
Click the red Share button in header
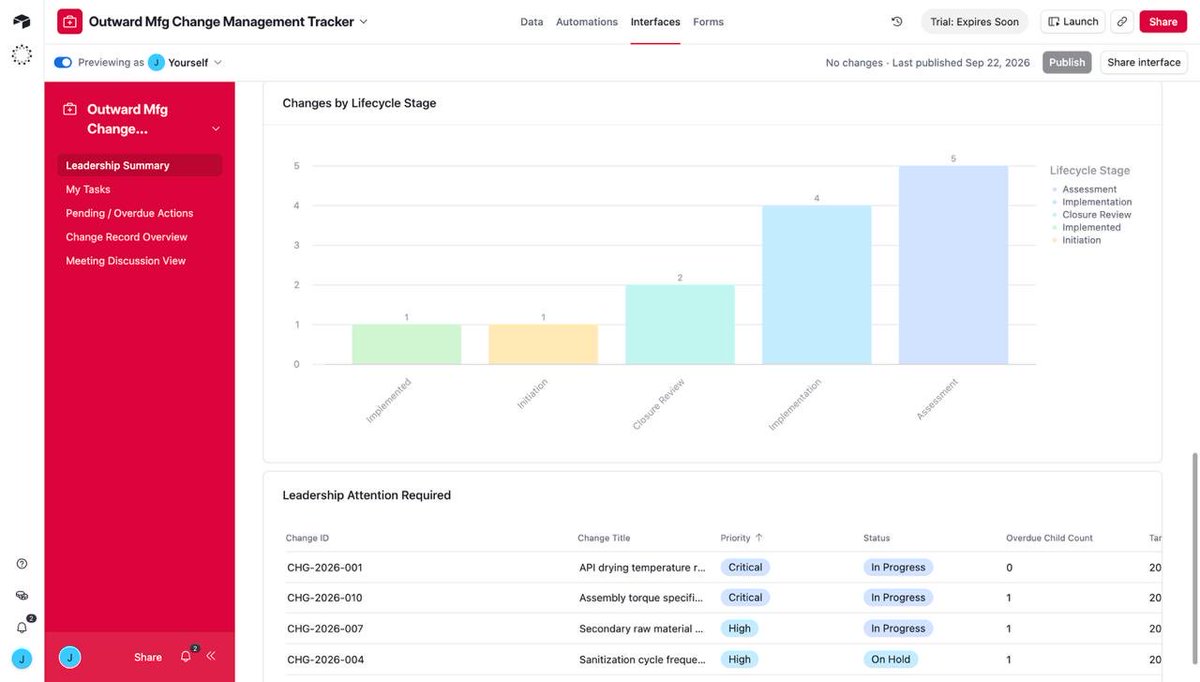click(1163, 22)
